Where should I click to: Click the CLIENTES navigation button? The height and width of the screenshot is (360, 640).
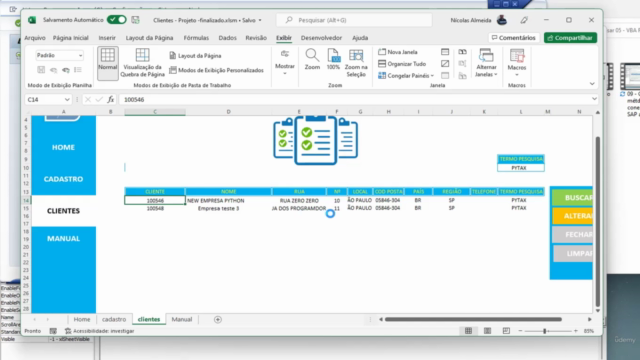click(63, 211)
